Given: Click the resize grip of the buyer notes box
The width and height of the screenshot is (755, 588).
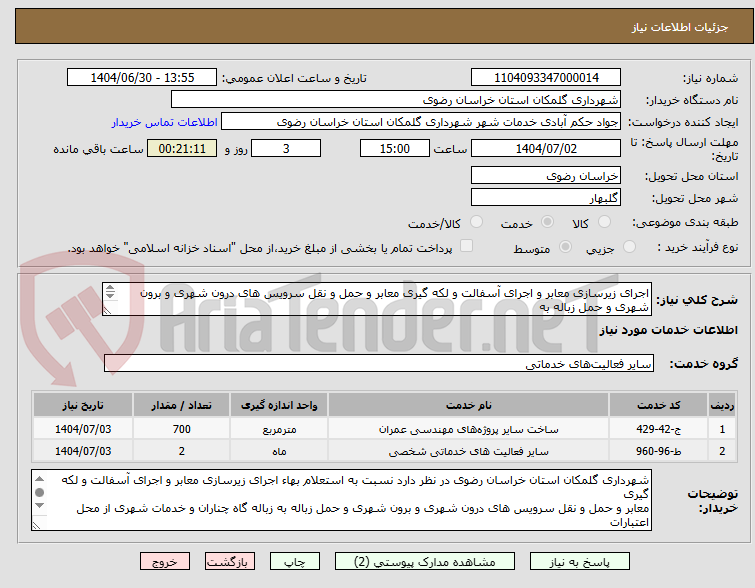Looking at the screenshot, I should coord(37,525).
